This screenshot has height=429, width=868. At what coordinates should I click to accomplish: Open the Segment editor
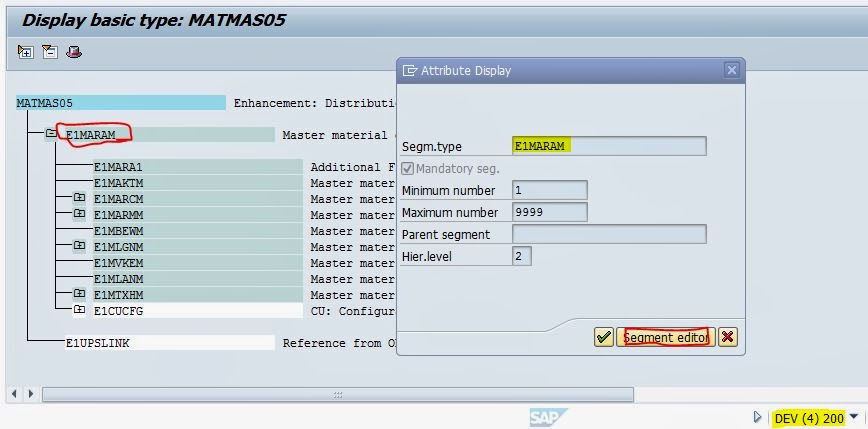pyautogui.click(x=666, y=337)
